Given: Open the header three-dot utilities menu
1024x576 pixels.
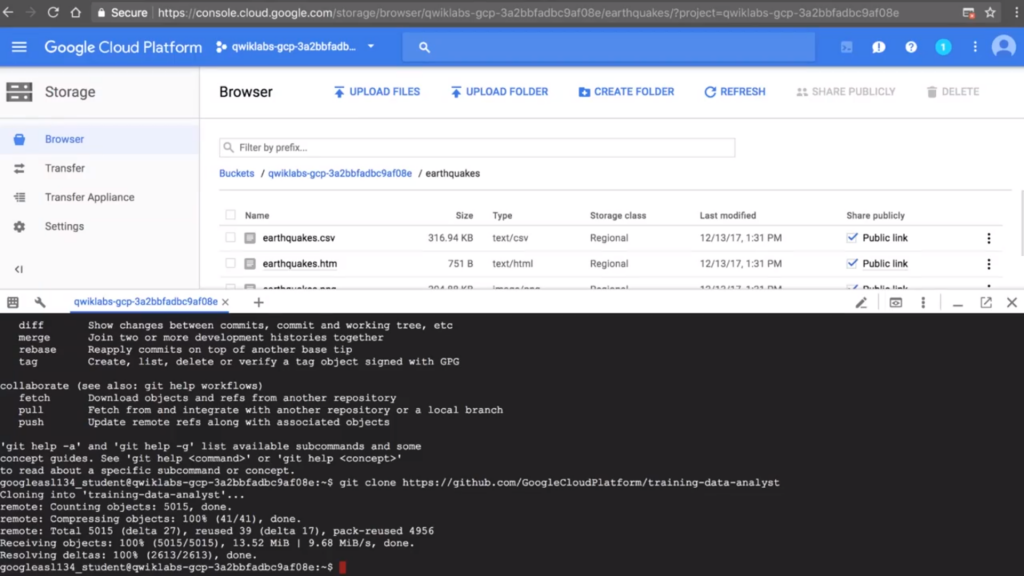Looking at the screenshot, I should pos(975,47).
